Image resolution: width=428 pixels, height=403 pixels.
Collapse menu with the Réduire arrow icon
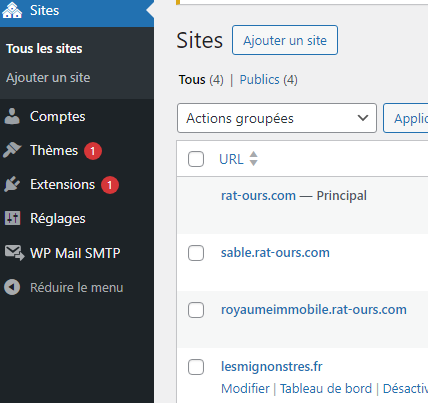tap(12, 287)
